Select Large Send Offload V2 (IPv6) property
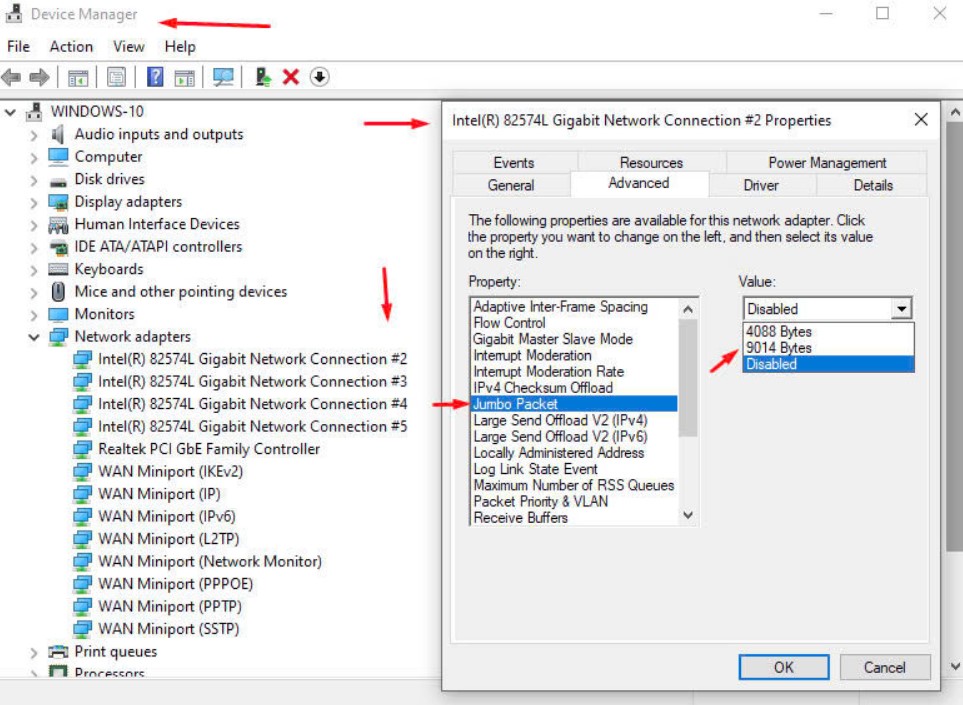963x705 pixels. [574, 437]
